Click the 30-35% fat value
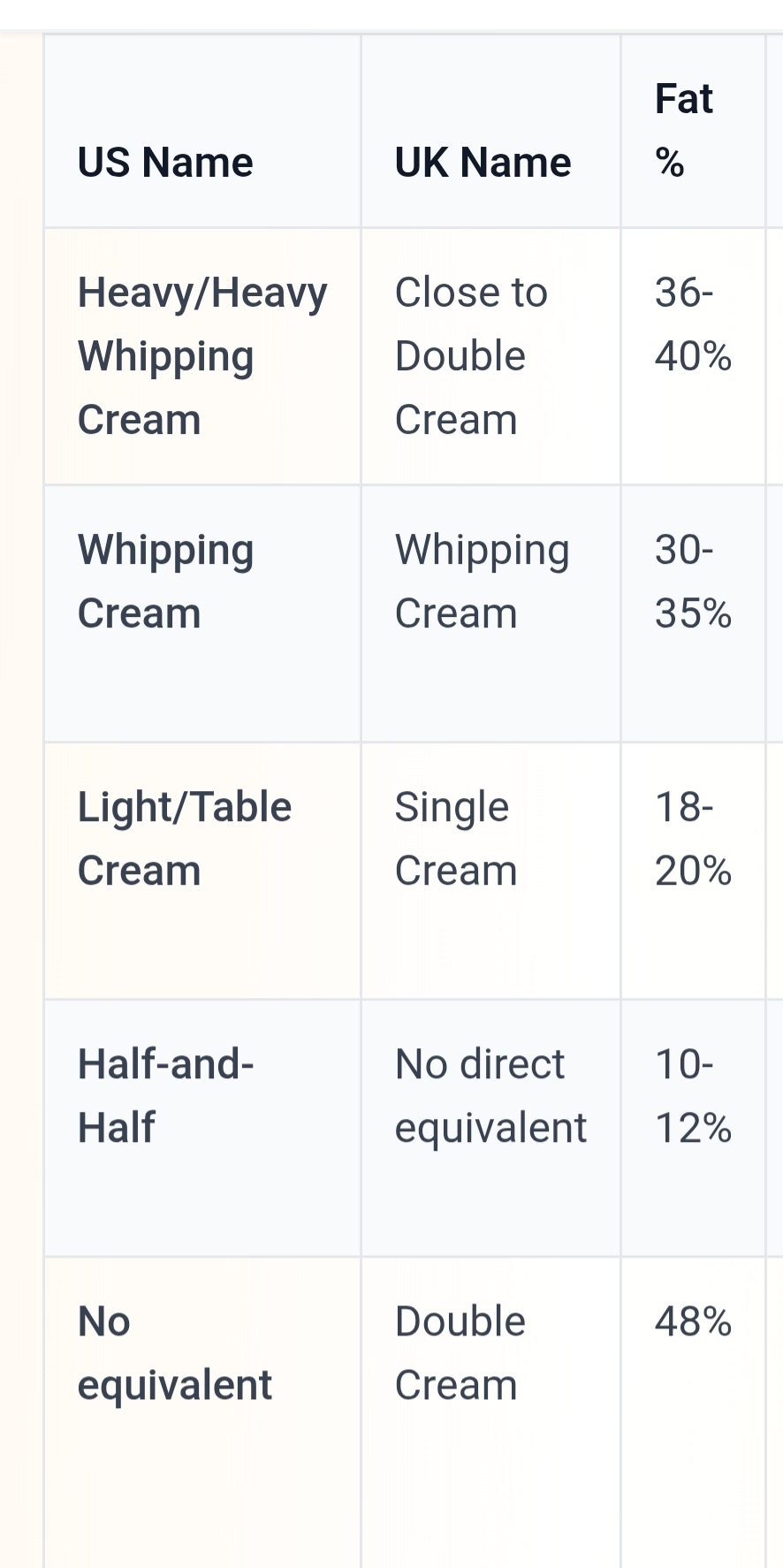Screen dimensions: 783x1568 [x=693, y=582]
